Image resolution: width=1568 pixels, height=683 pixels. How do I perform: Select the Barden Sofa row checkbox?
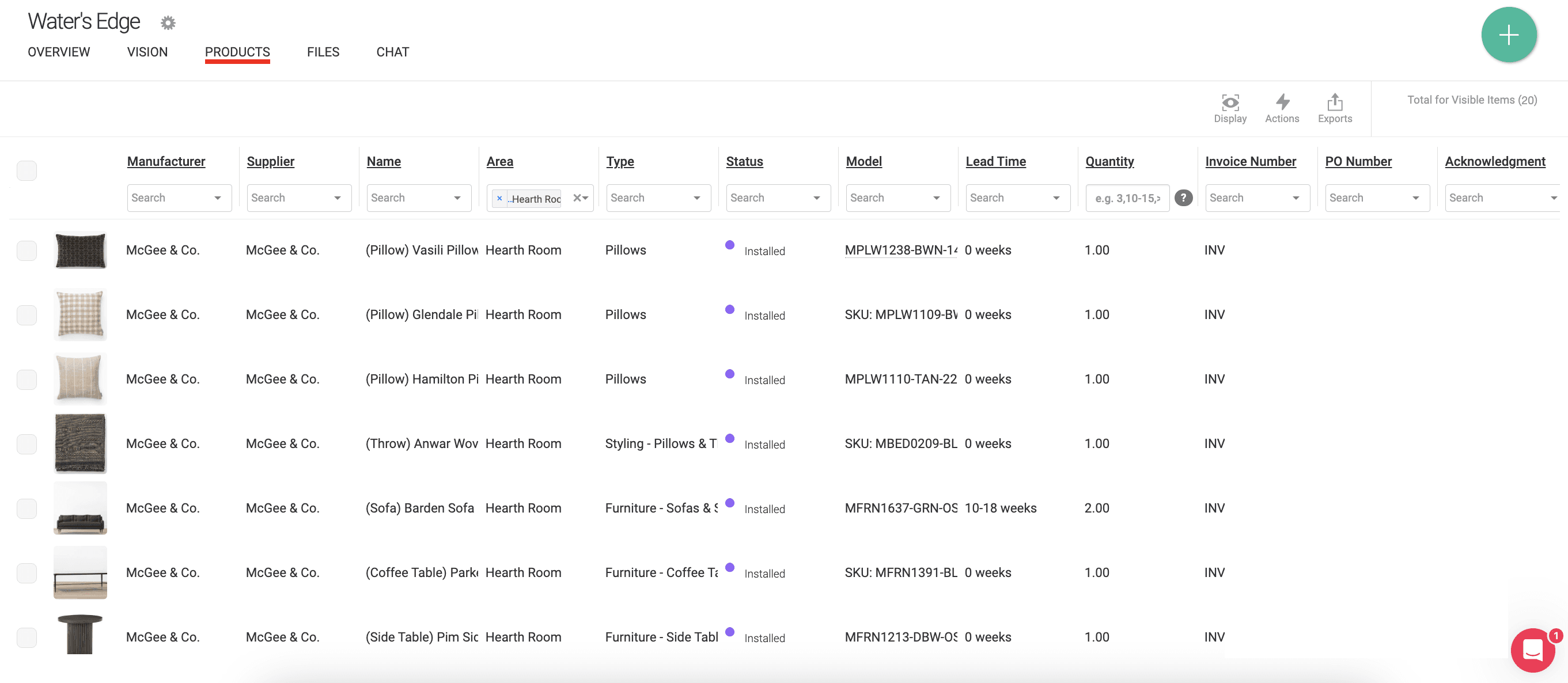click(26, 509)
